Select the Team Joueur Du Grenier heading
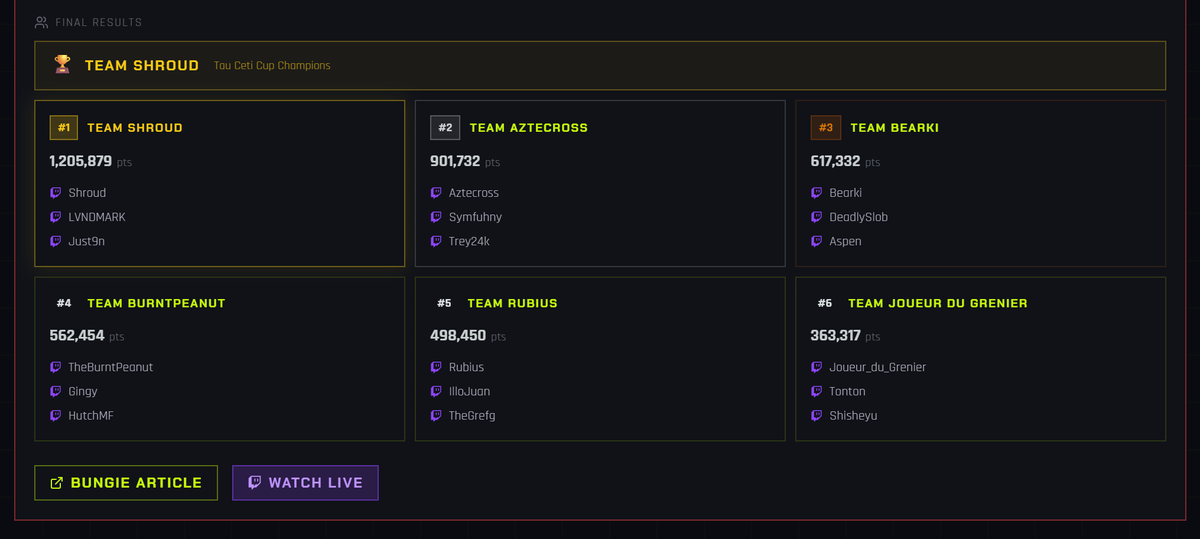 938,303
